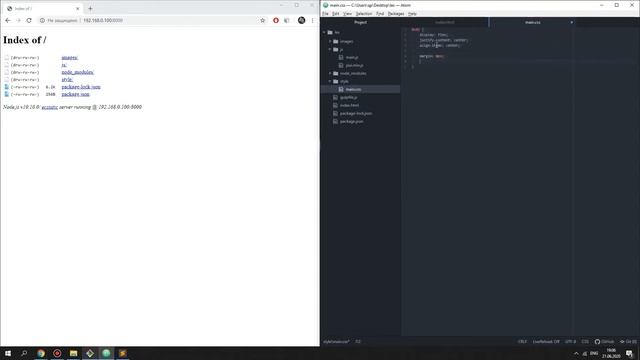Open main.js in the Atom tree
The height and width of the screenshot is (360, 640).
(x=351, y=58)
